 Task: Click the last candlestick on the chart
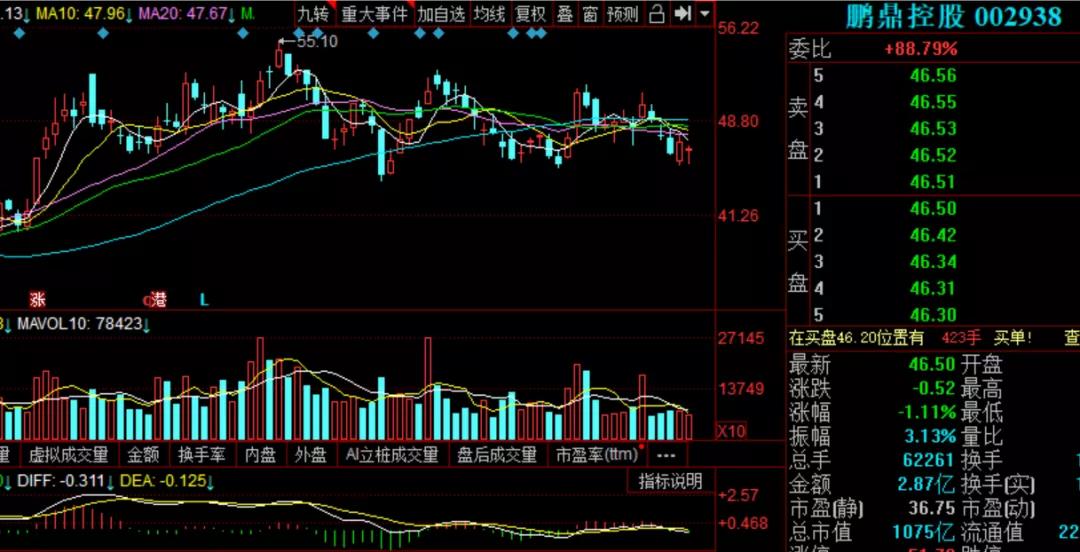tap(689, 154)
